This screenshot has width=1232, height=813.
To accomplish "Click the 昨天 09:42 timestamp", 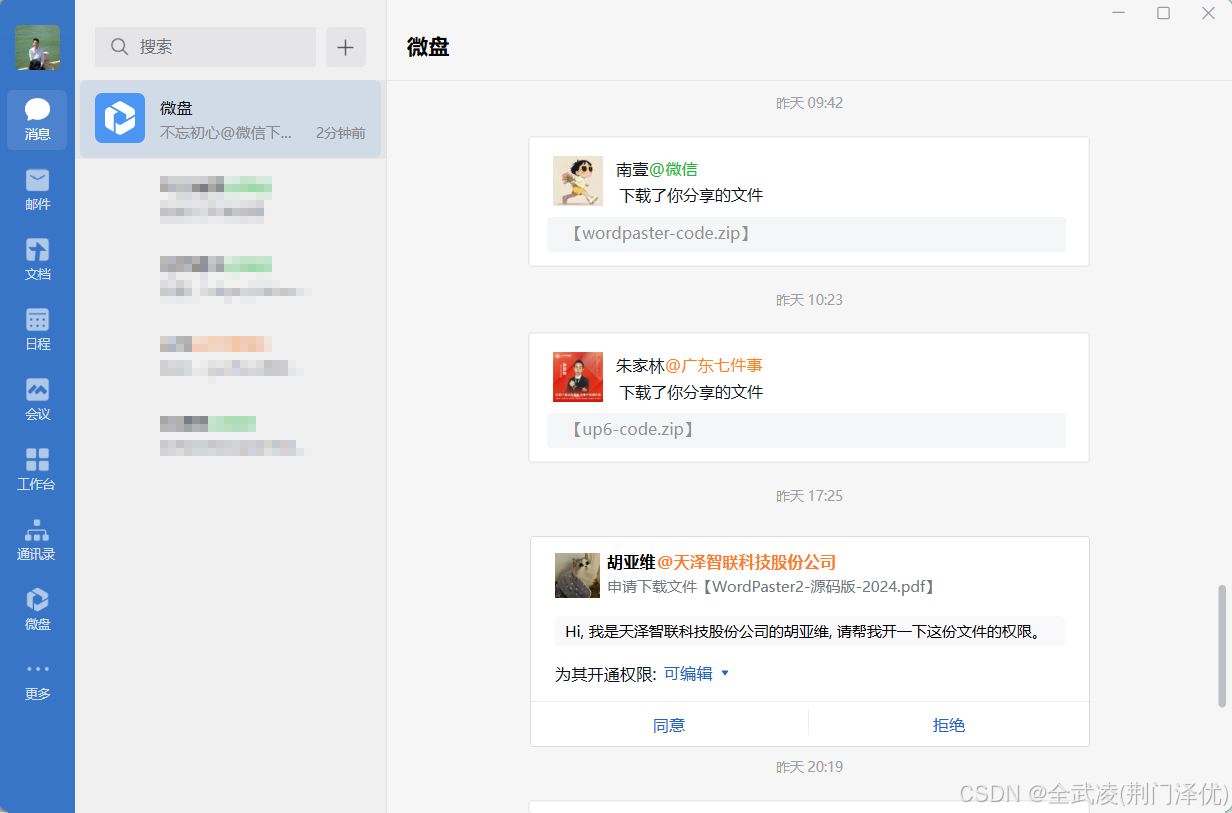I will (x=809, y=103).
